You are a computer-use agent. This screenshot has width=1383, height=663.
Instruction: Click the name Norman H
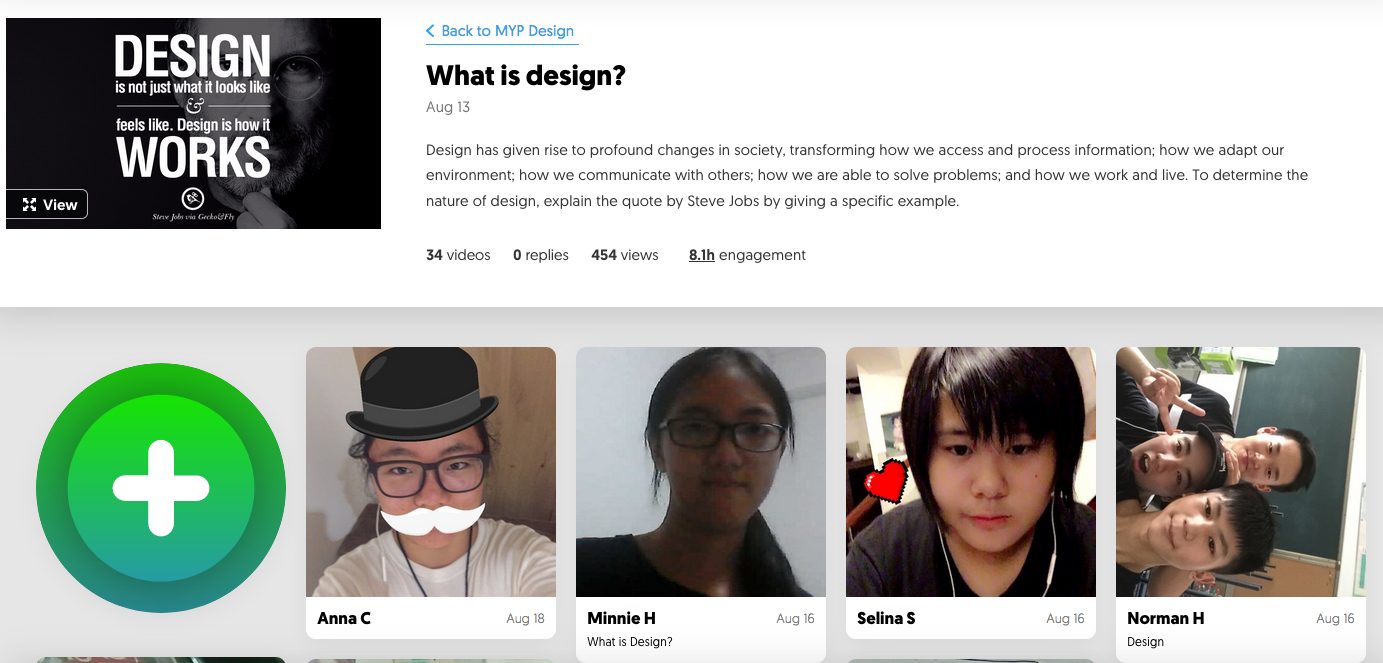tap(1165, 618)
